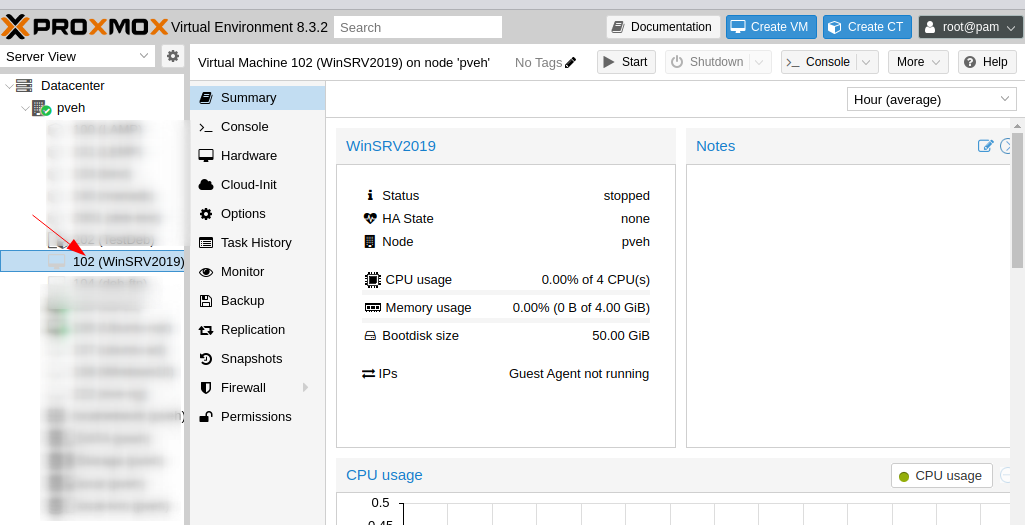Go to the Hardware section

pos(258,156)
